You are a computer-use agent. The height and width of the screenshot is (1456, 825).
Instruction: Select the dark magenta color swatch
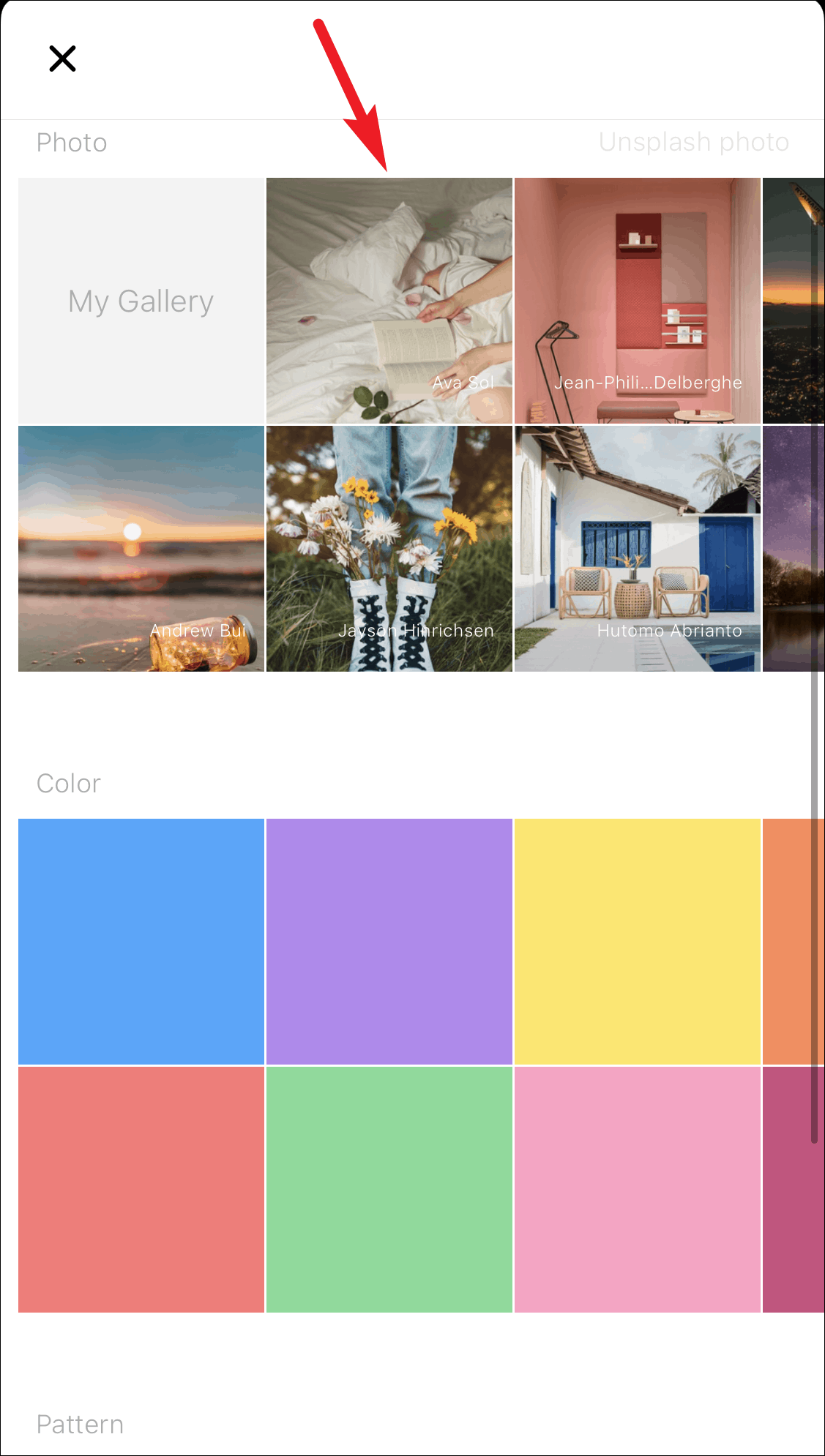[x=794, y=1190]
